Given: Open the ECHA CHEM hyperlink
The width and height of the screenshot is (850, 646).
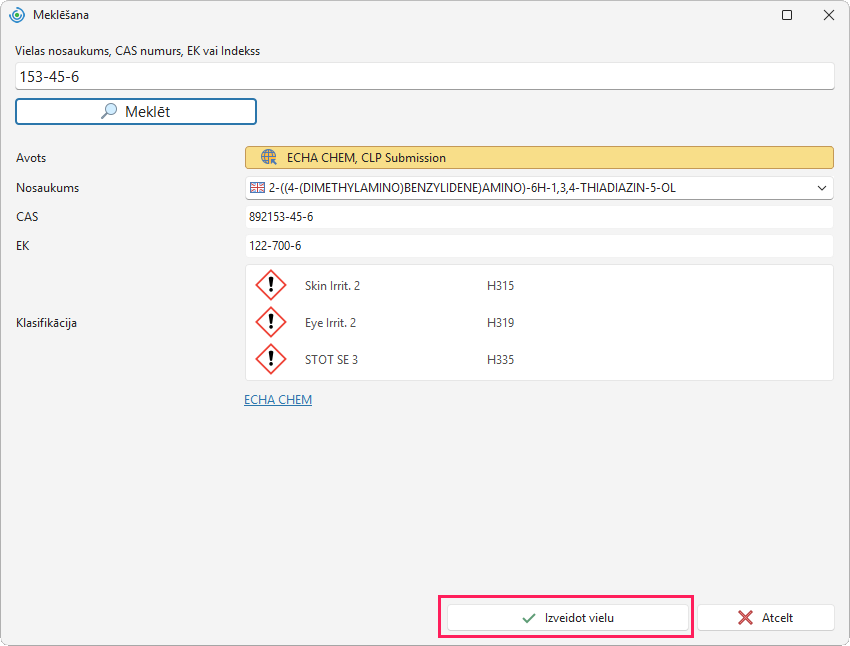Looking at the screenshot, I should point(278,399).
